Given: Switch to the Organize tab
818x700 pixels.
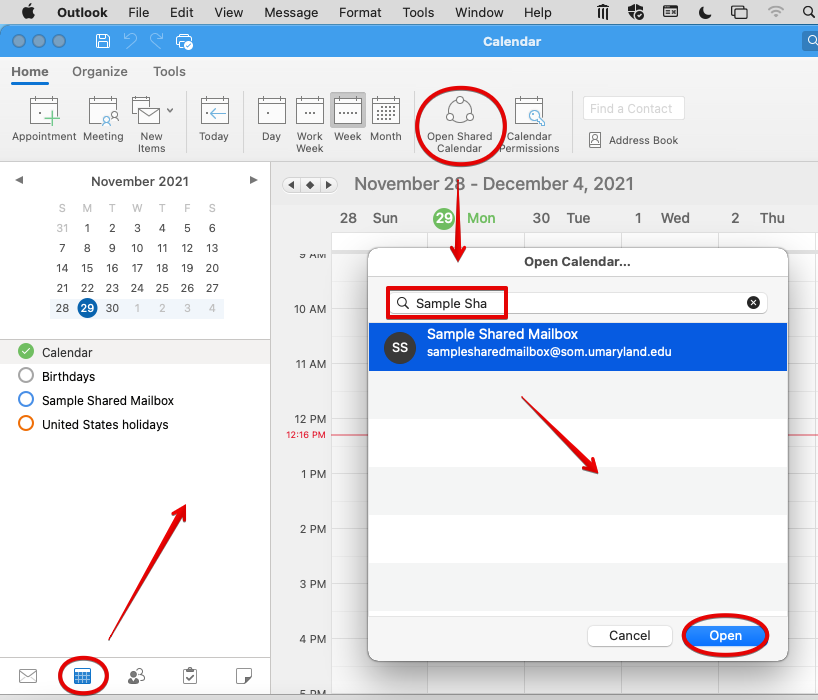Looking at the screenshot, I should click(100, 71).
